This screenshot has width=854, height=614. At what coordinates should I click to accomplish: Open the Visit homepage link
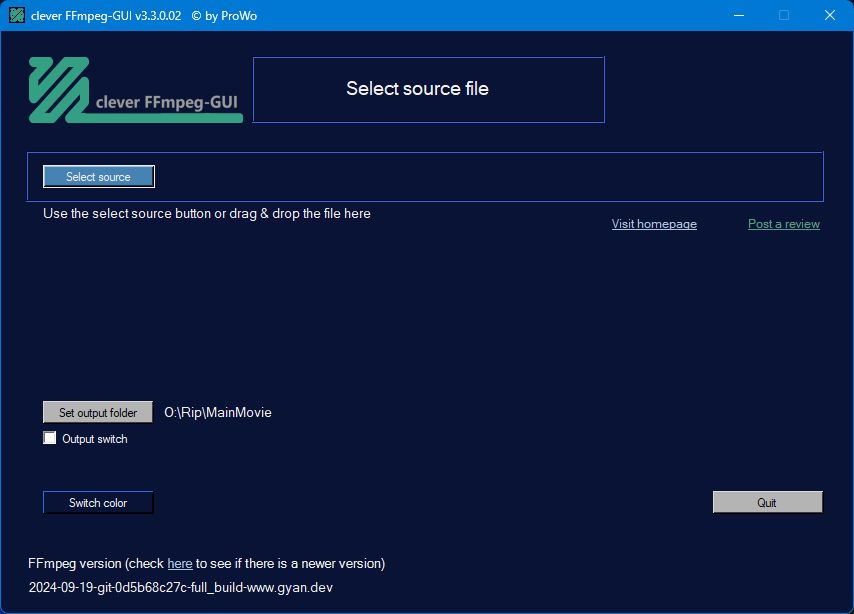654,224
